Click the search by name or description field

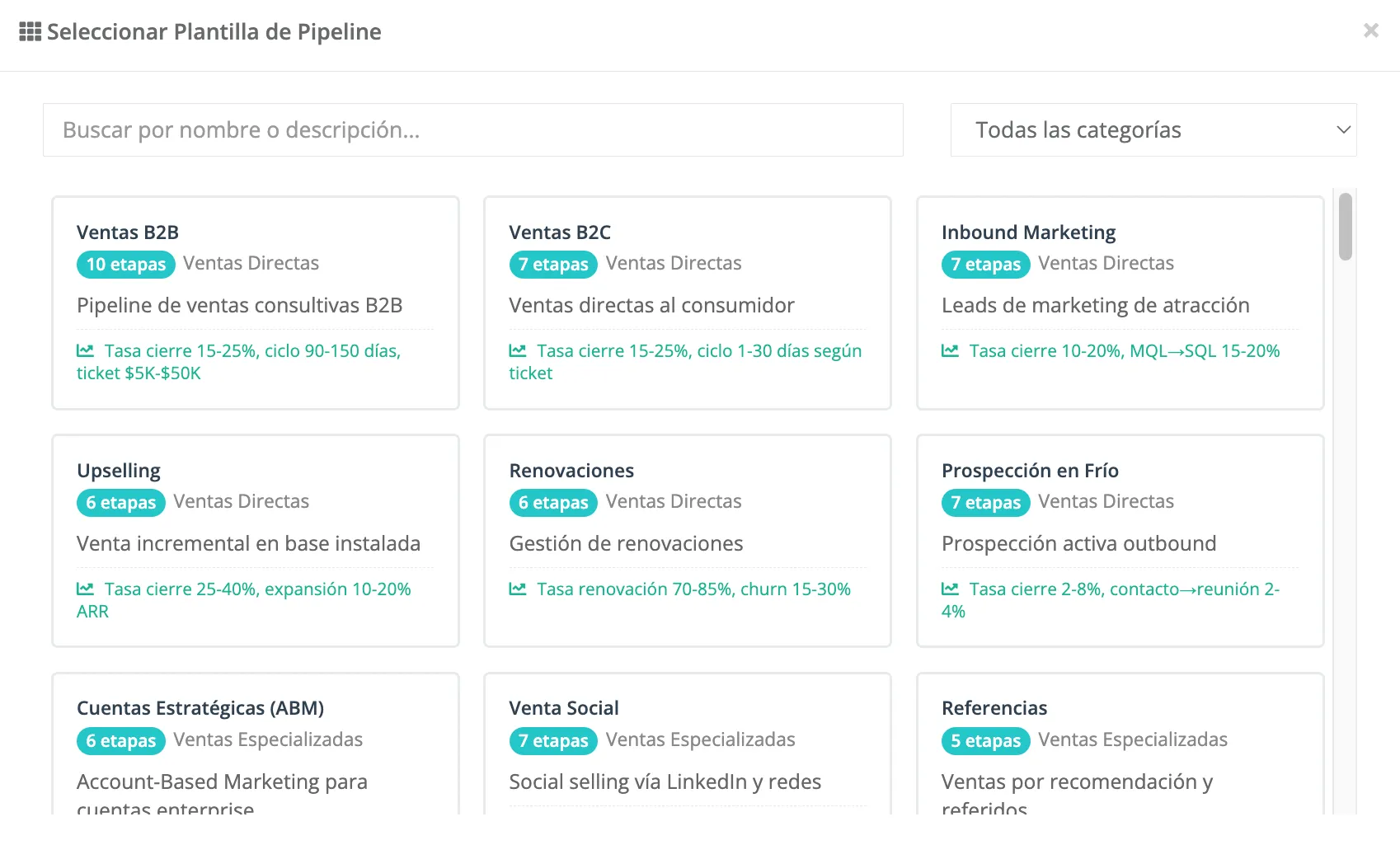click(x=473, y=130)
